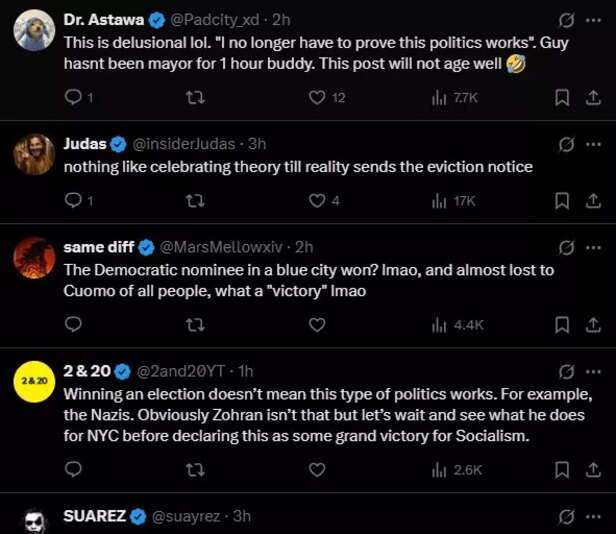Share the same diff tweet
Image resolution: width=616 pixels, height=534 pixels.
(592, 325)
